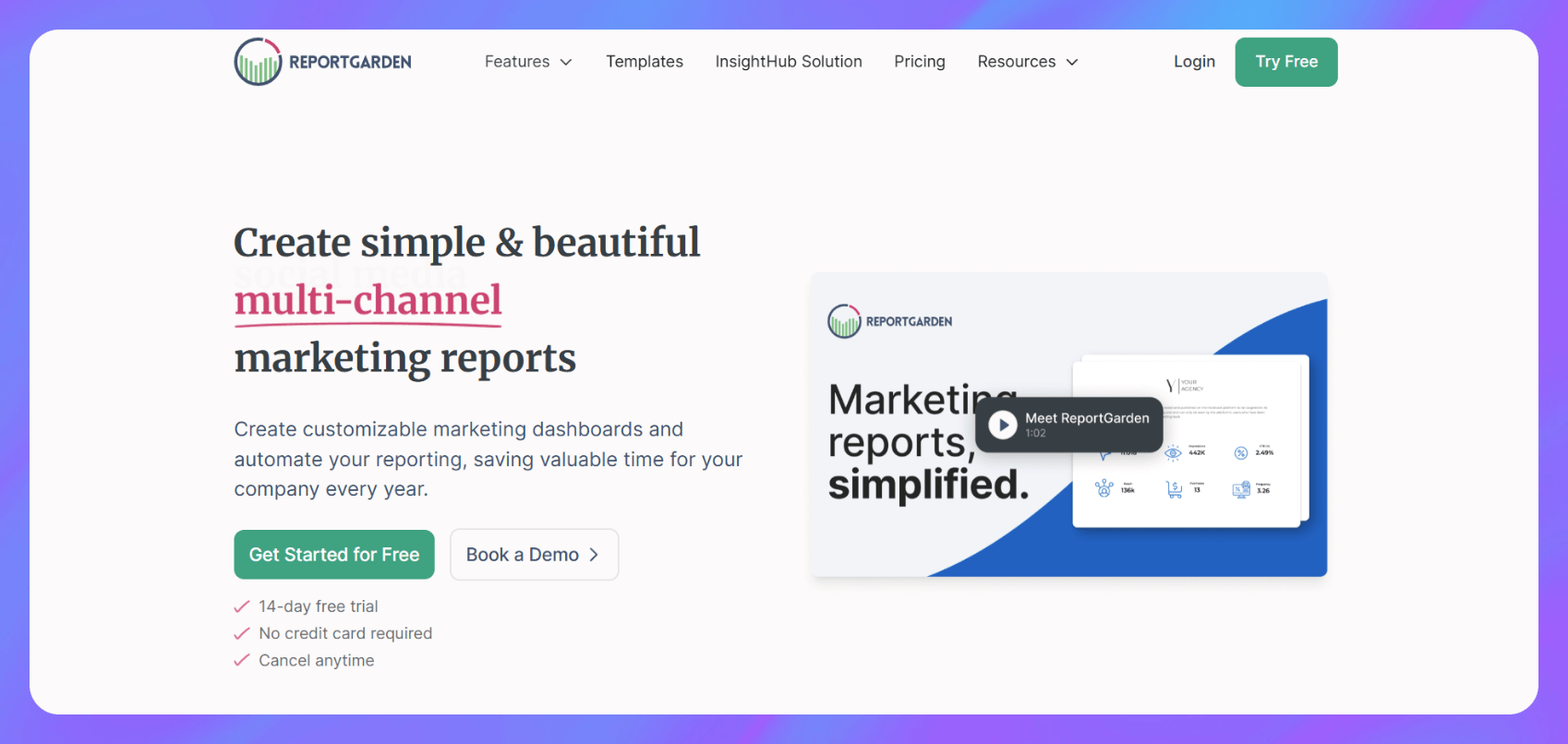
Task: Click the checkmark next to No credit card required
Action: (242, 633)
